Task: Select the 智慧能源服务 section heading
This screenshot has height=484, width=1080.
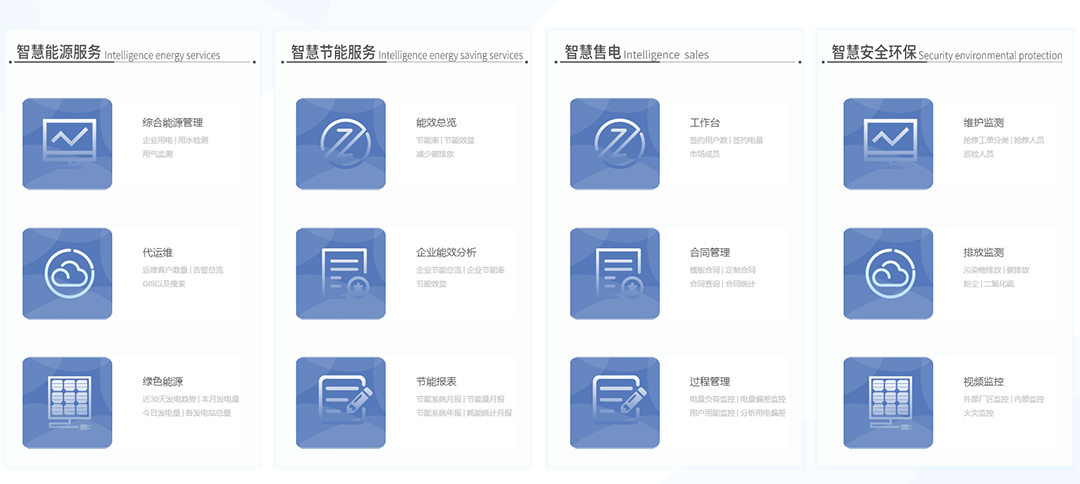Action: 59,53
